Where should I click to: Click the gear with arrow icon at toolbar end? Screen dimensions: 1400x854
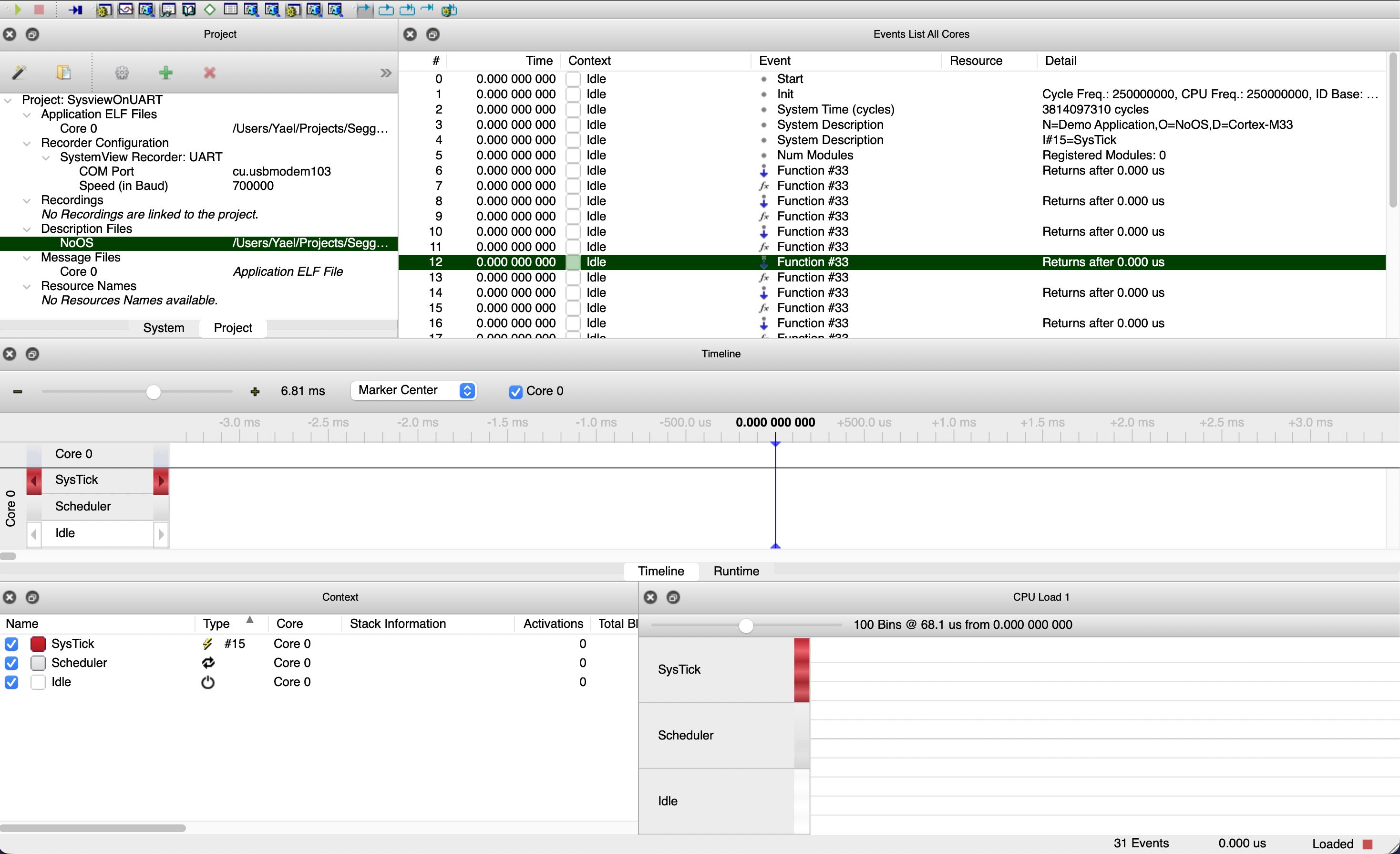click(x=449, y=9)
